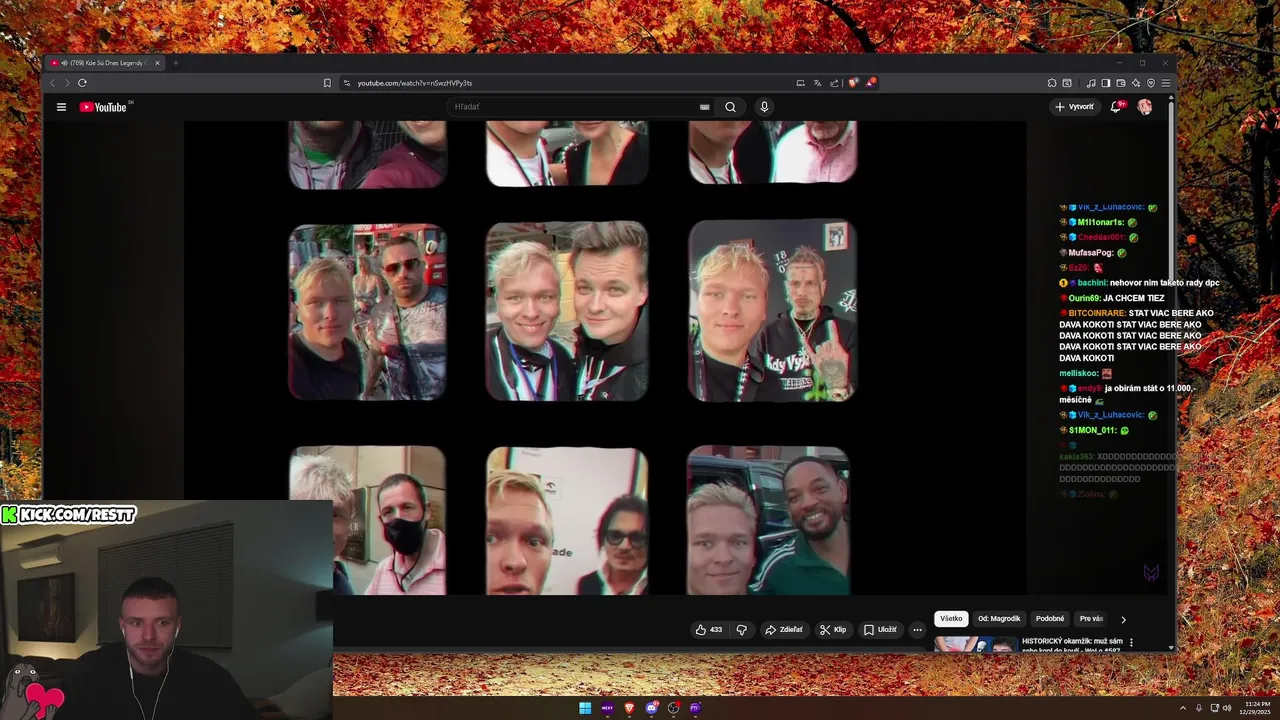Image resolution: width=1280 pixels, height=720 pixels.
Task: Open options for HISTORICKÝ okamžik video
Action: (x=1132, y=642)
